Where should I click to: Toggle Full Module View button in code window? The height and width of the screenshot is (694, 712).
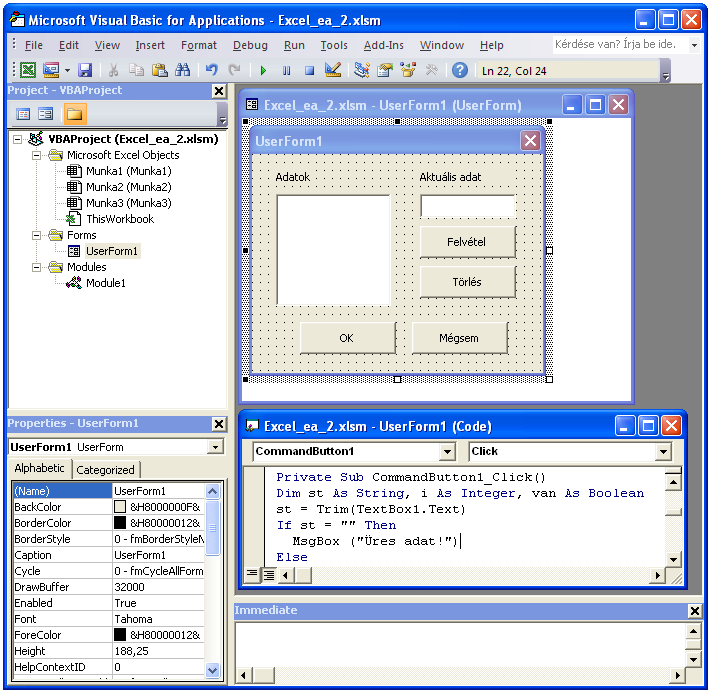tap(269, 575)
